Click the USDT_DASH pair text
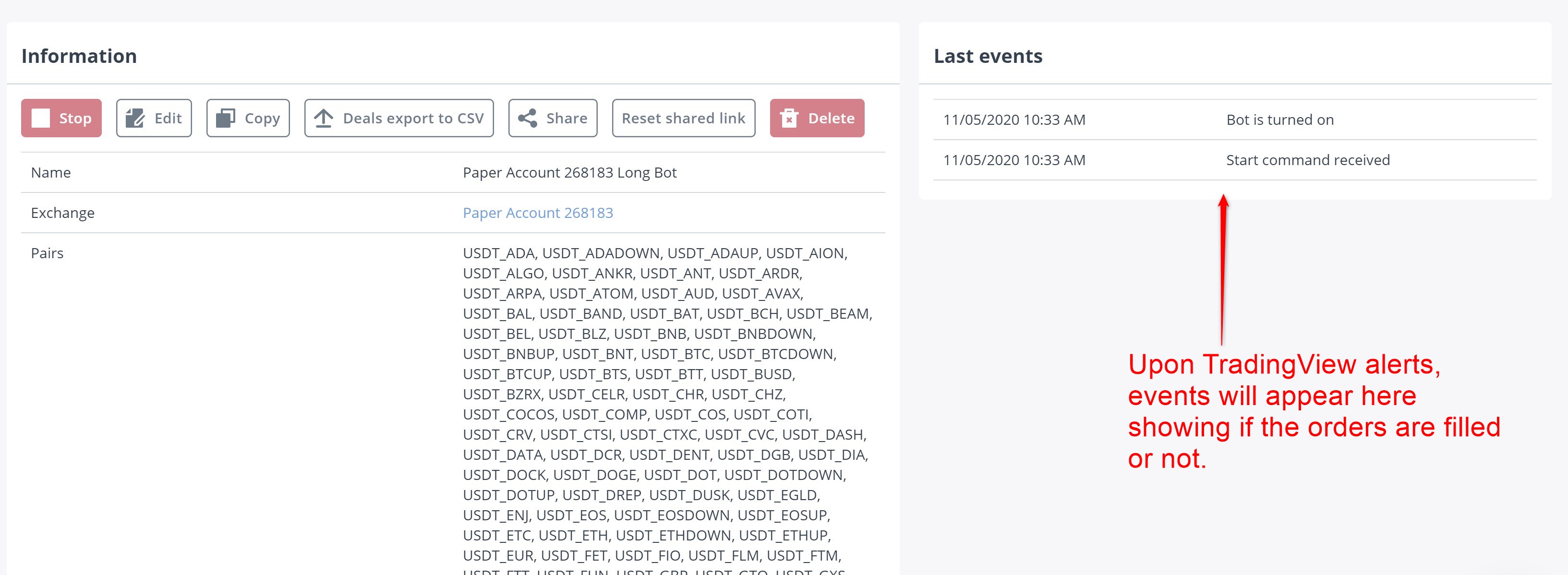Screen dimensions: 1568x575 822,435
